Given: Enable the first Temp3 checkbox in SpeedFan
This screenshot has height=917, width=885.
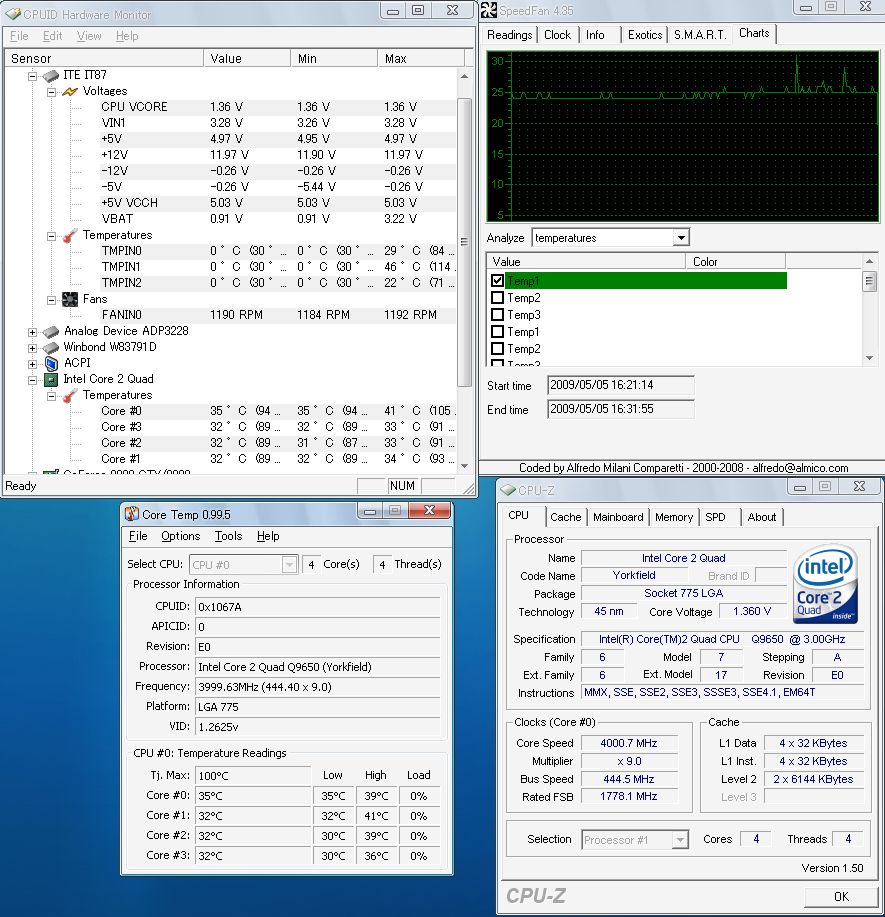Looking at the screenshot, I should (x=498, y=315).
